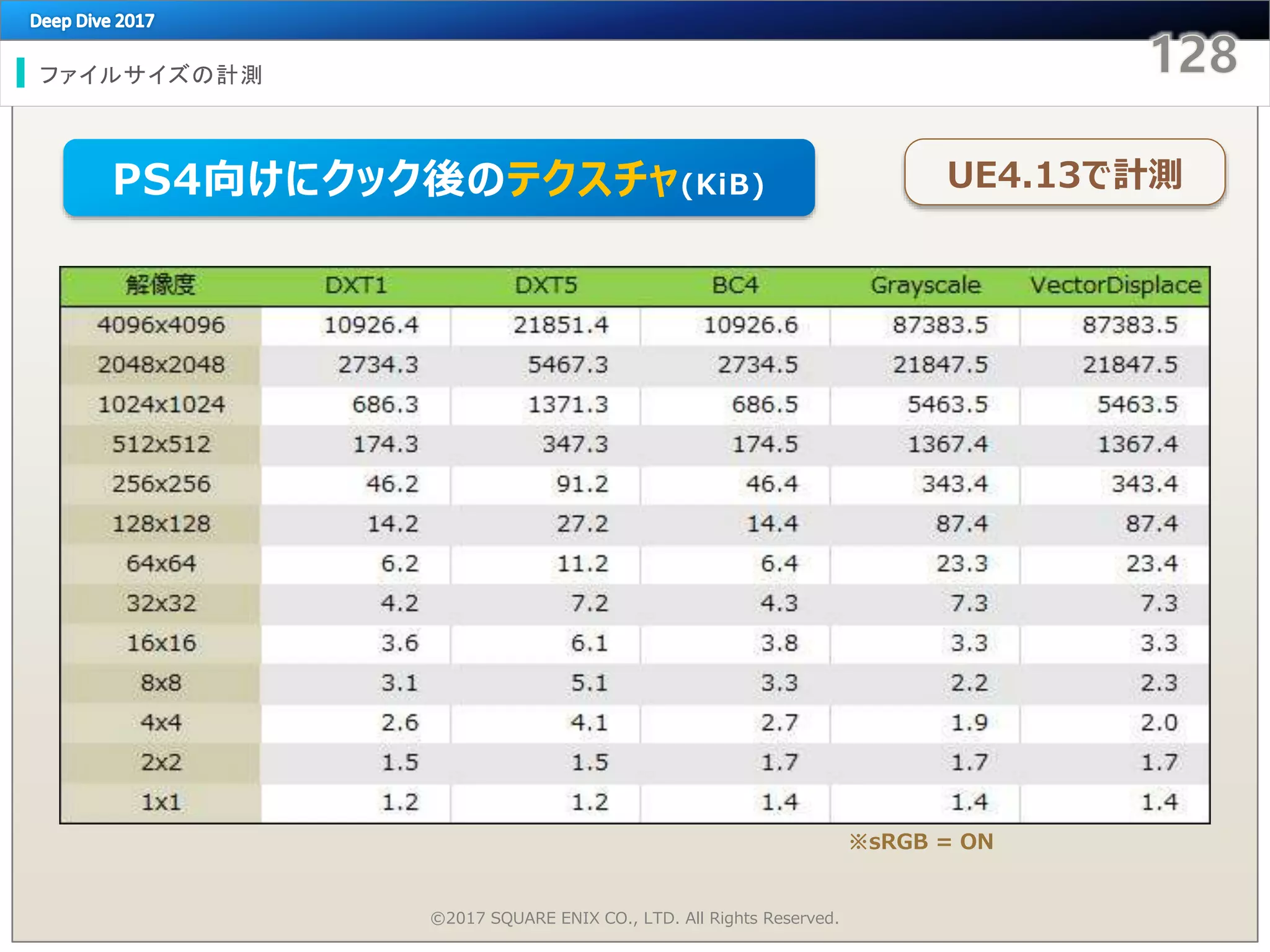Select the 2048x2048 row label
The width and height of the screenshot is (1270, 952).
(x=161, y=364)
